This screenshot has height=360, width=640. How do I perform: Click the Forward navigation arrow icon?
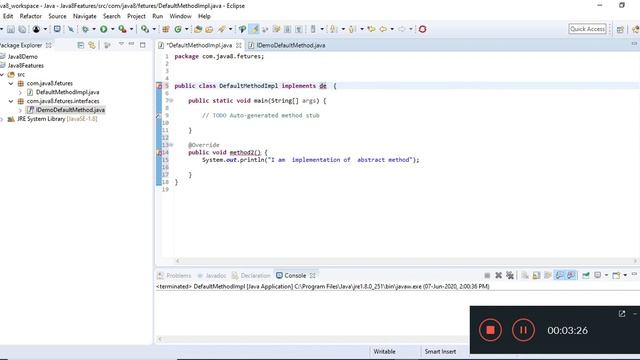402,29
